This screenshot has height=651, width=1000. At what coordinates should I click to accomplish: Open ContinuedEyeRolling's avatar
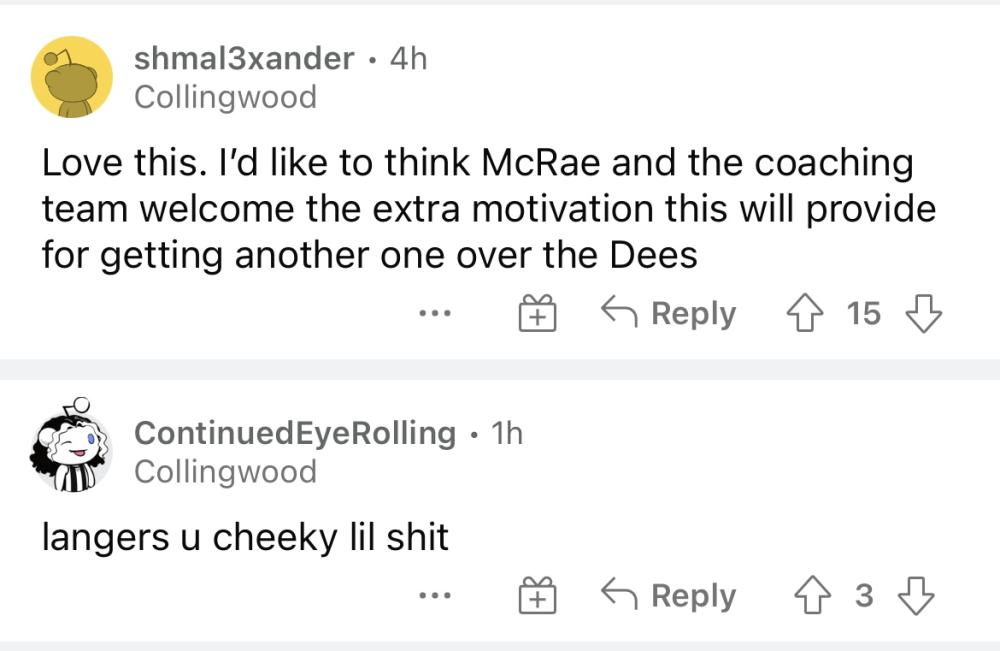pyautogui.click(x=72, y=450)
